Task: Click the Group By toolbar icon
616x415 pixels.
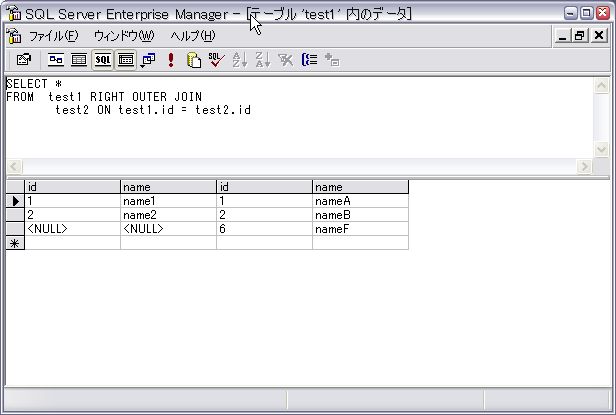Action: [x=309, y=60]
